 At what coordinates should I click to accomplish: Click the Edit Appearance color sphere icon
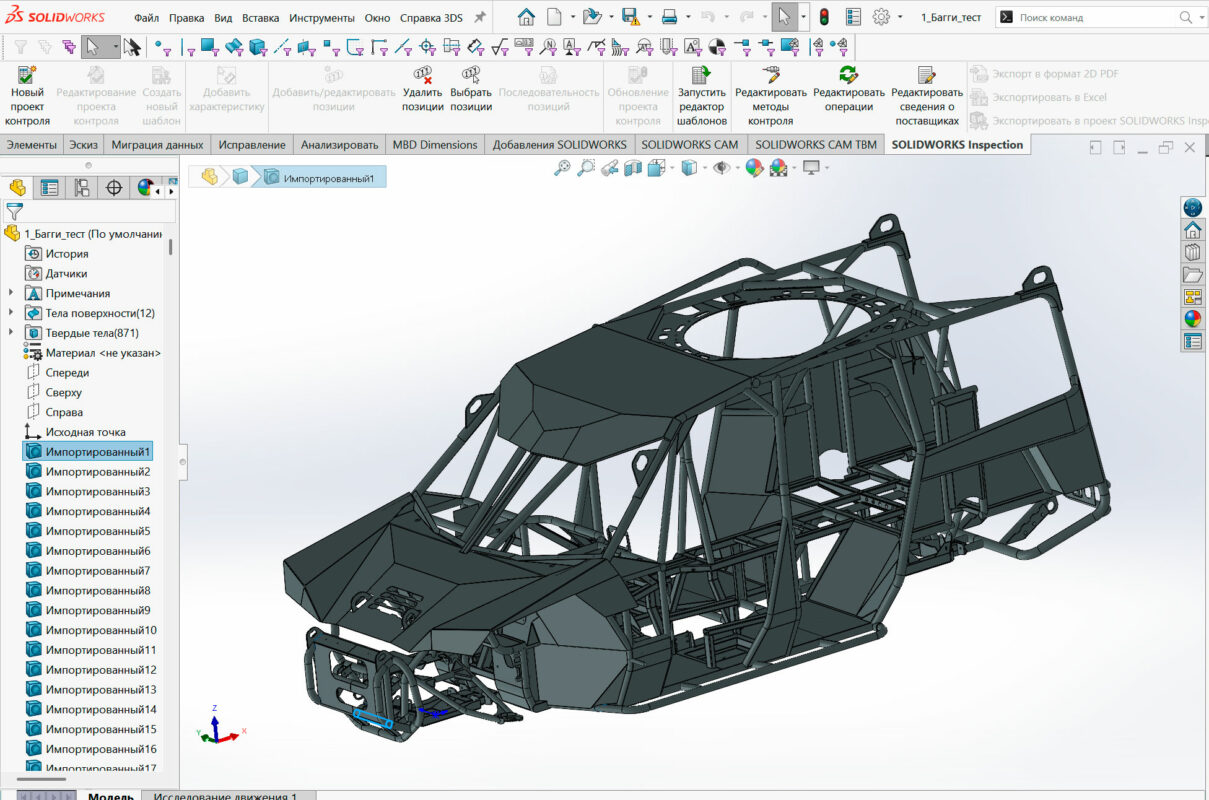(753, 168)
